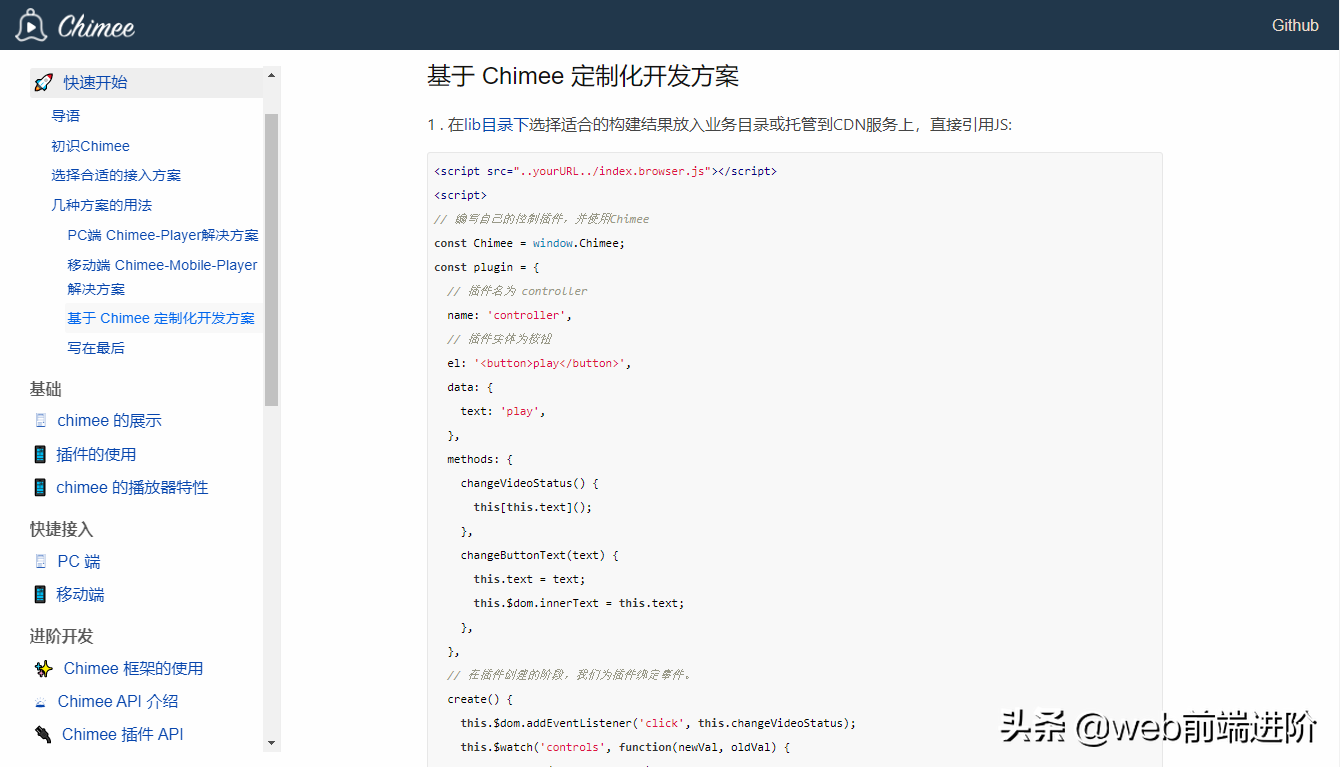Click the icon beside PC 端
Viewport: 1340px width, 767px height.
41,561
